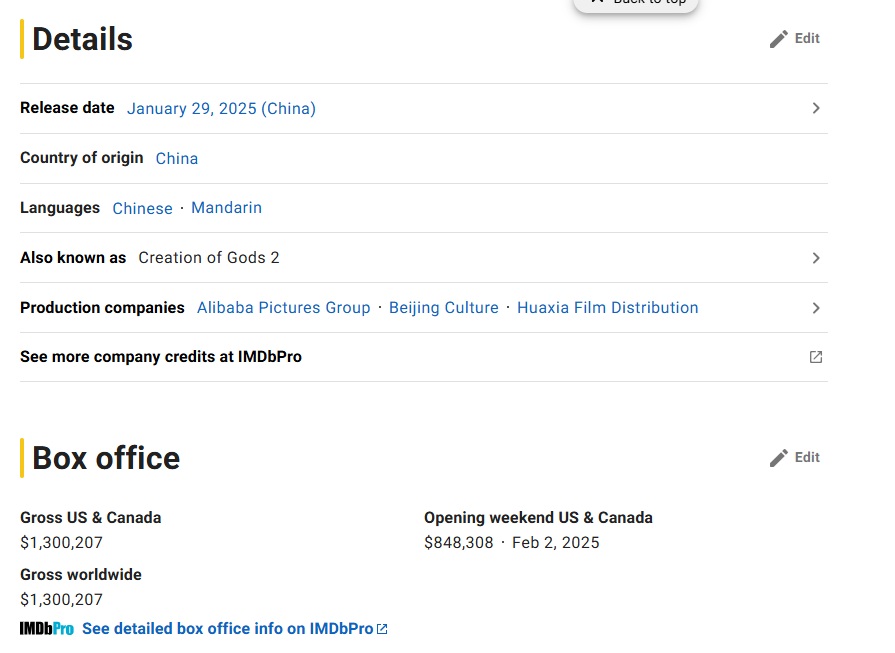The width and height of the screenshot is (895, 653).
Task: Open See detailed box office info on IMDbPro
Action: (228, 628)
